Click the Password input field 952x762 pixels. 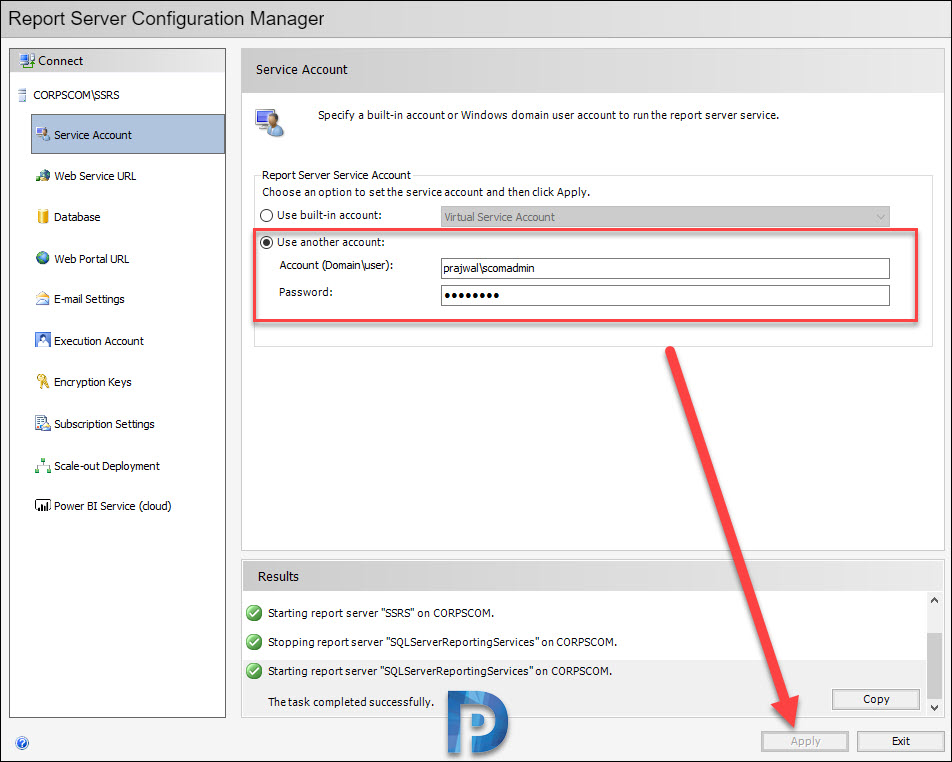click(x=665, y=296)
